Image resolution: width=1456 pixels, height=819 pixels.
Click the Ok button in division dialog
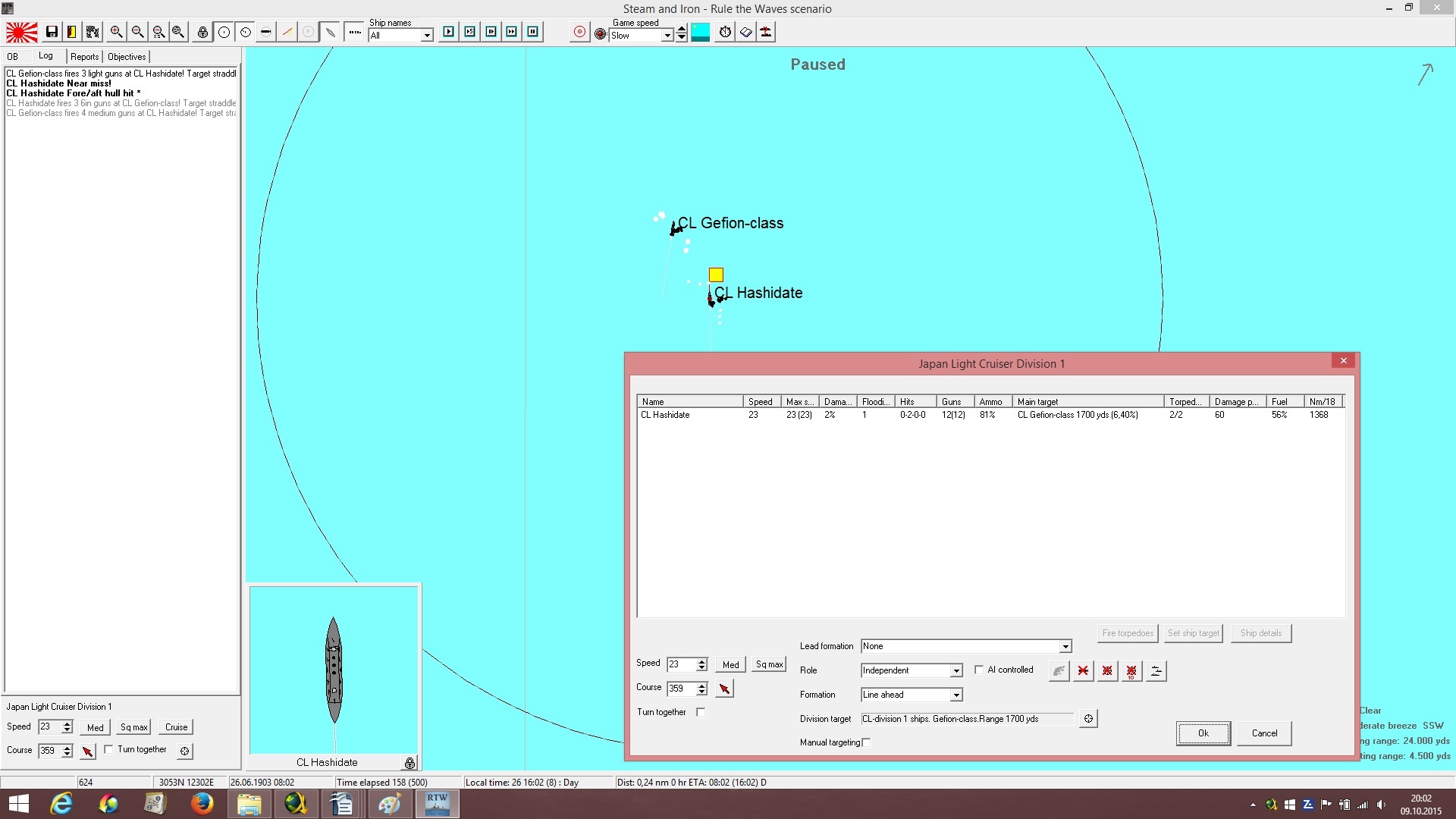[x=1203, y=733]
